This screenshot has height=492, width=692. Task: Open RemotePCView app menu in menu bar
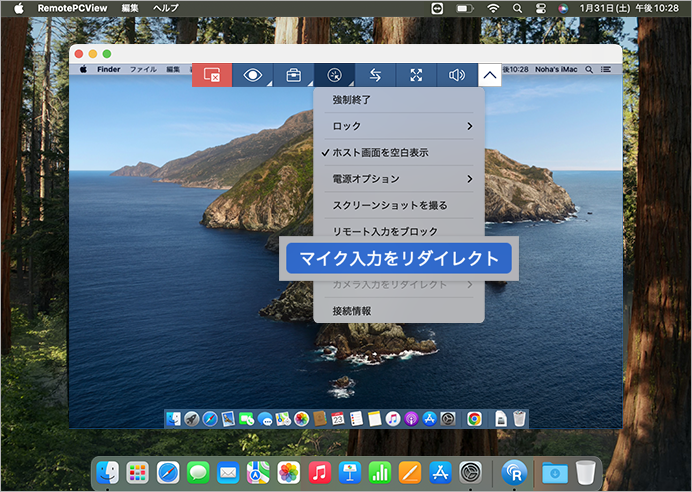(x=72, y=8)
